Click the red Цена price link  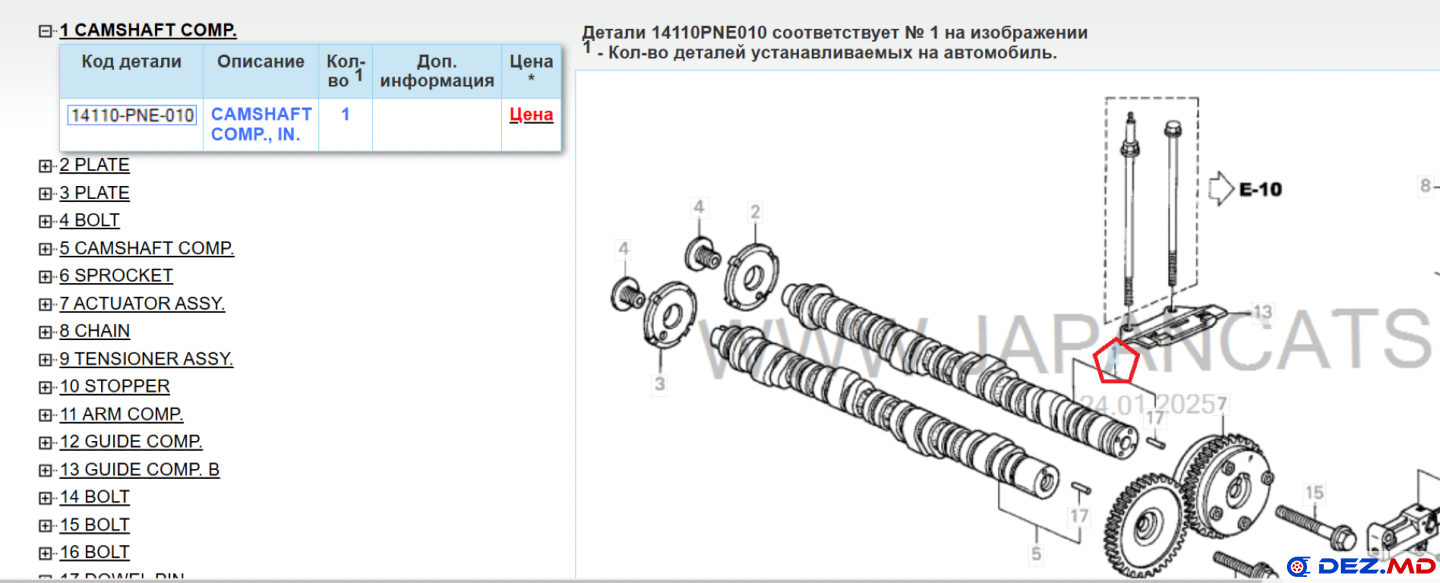(x=531, y=115)
